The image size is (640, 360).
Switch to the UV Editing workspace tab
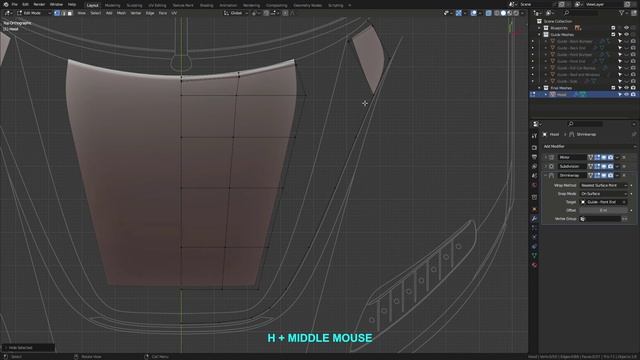pos(157,5)
